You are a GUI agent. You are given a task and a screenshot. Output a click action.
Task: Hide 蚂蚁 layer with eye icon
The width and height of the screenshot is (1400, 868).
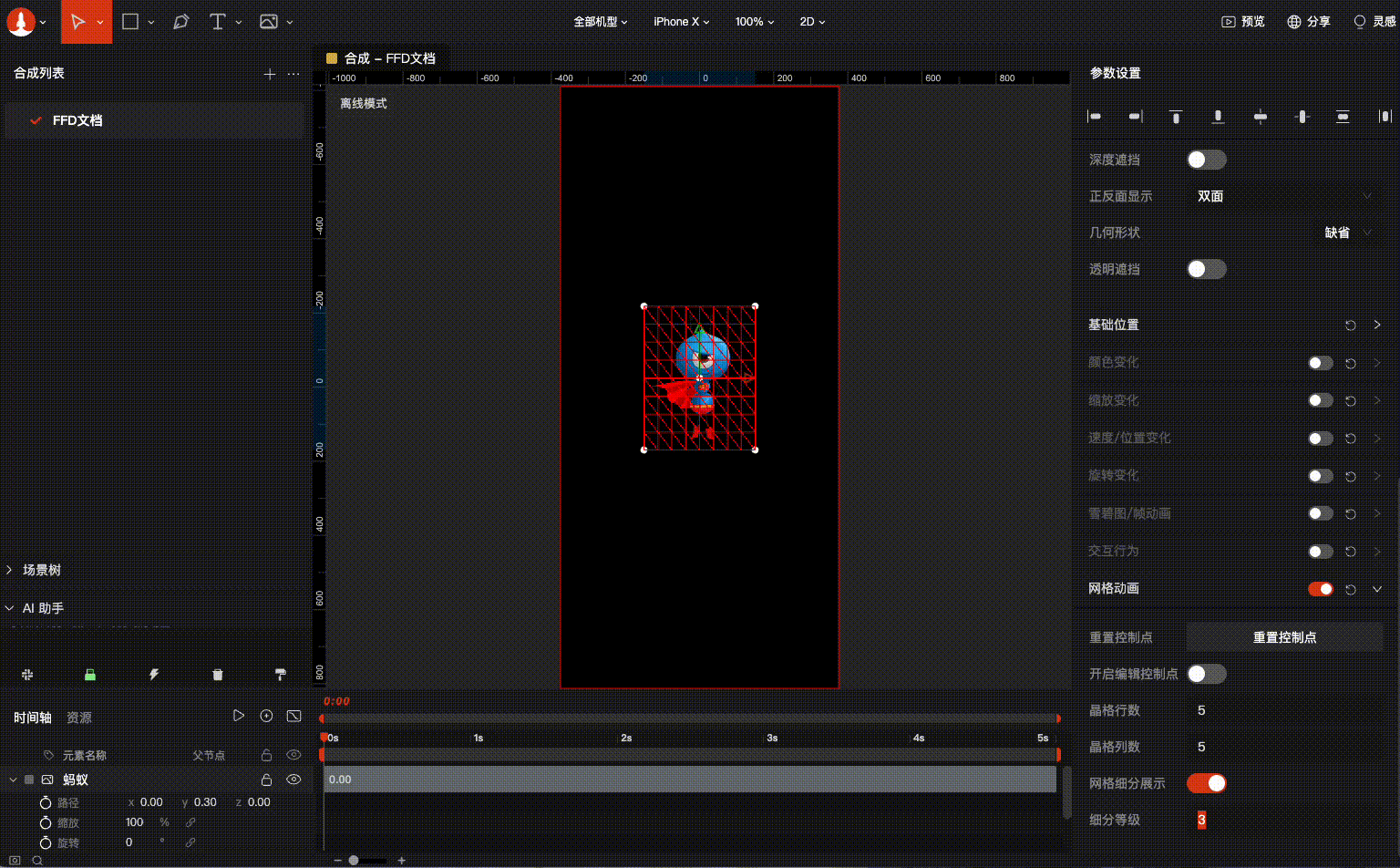pyautogui.click(x=293, y=780)
